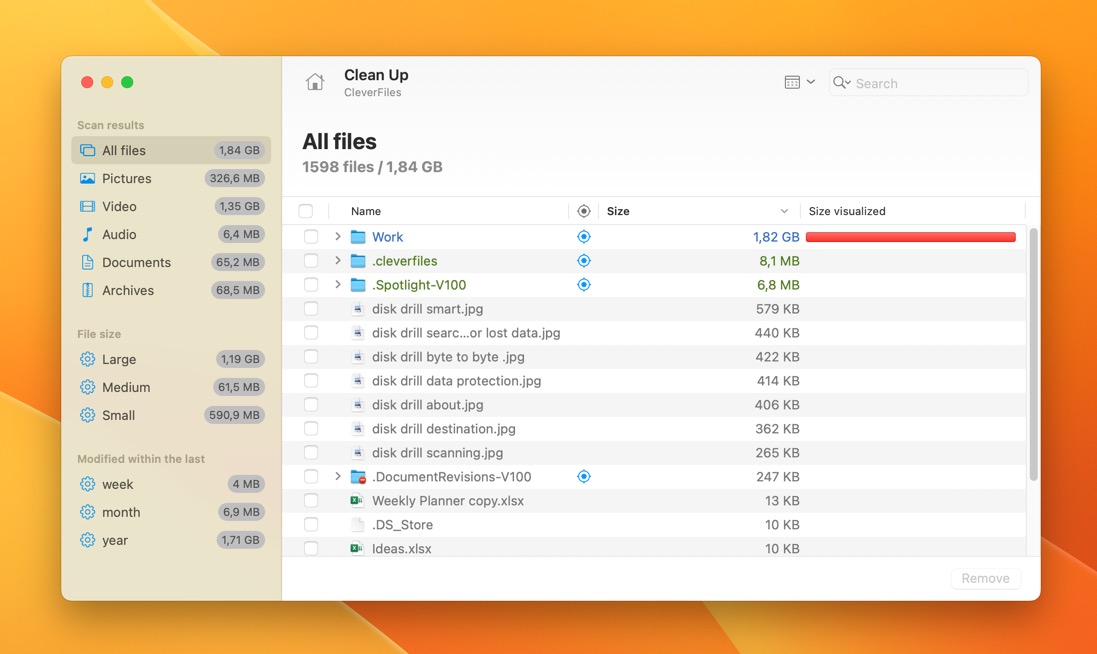
Task: Check the select-all checkbox in header
Action: coord(306,211)
